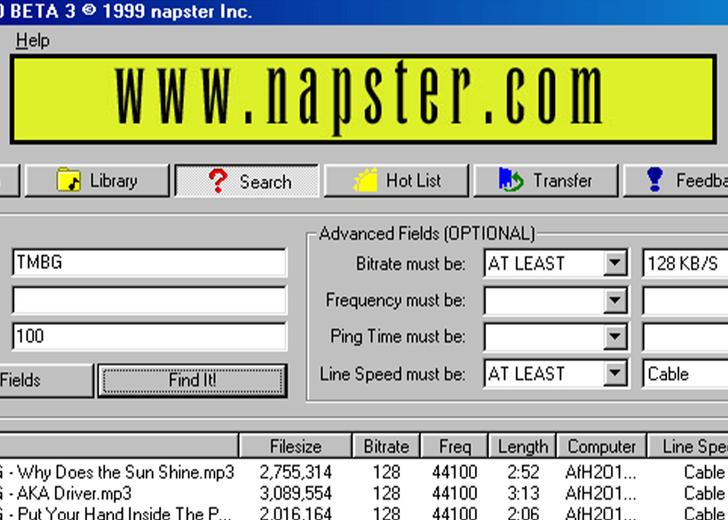Sort results by Filesize column header
This screenshot has height=520, width=728.
(x=295, y=446)
